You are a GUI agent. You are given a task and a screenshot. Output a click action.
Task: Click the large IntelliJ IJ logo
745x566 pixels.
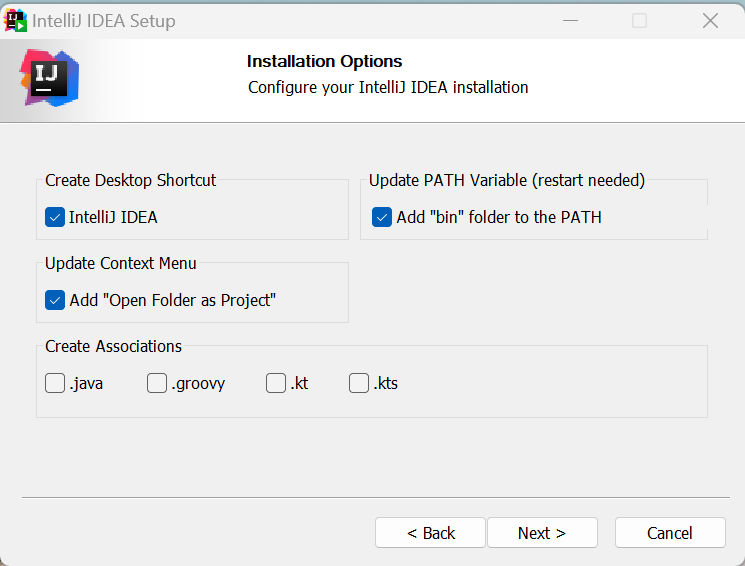coord(49,78)
